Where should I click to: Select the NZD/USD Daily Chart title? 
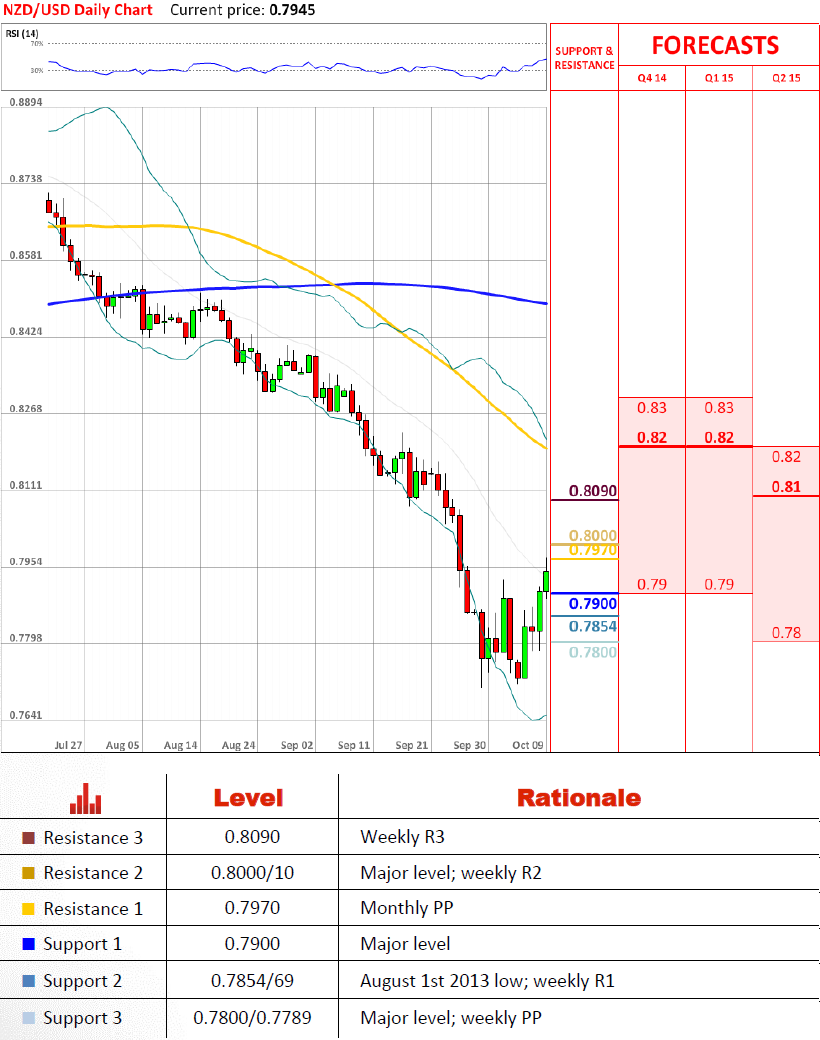(x=78, y=10)
